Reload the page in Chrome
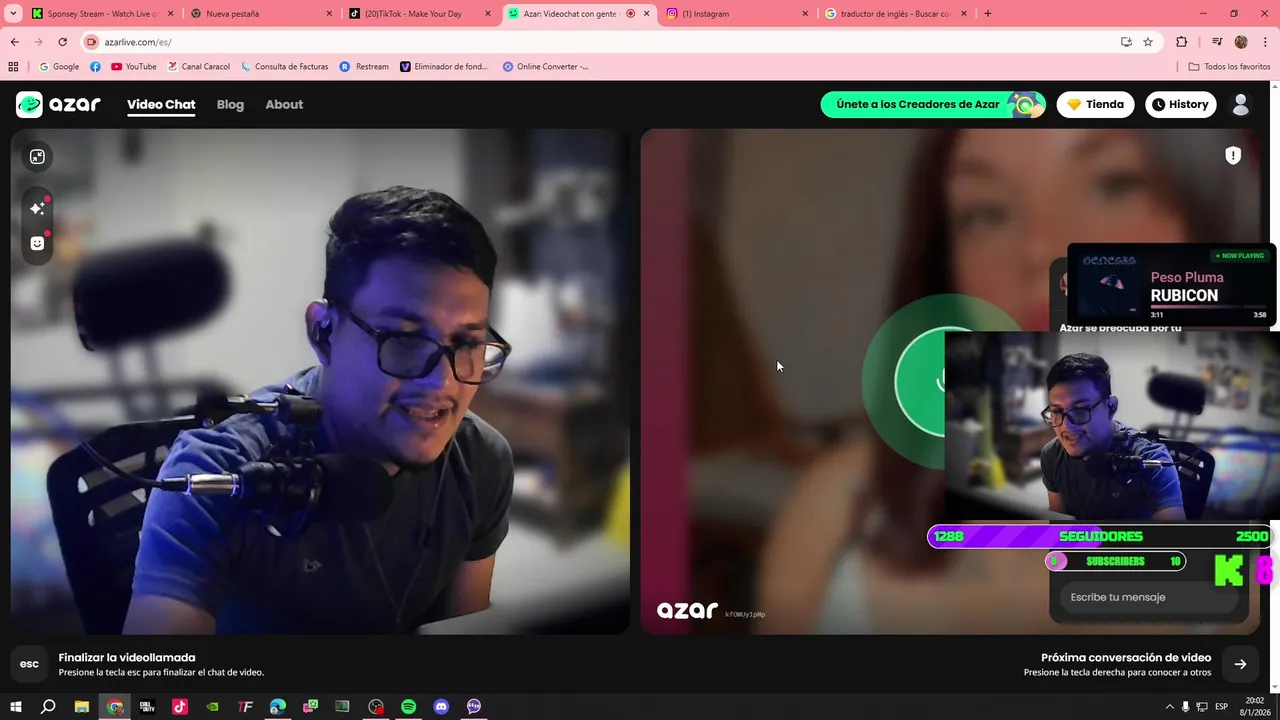Viewport: 1280px width, 720px height. pyautogui.click(x=62, y=42)
